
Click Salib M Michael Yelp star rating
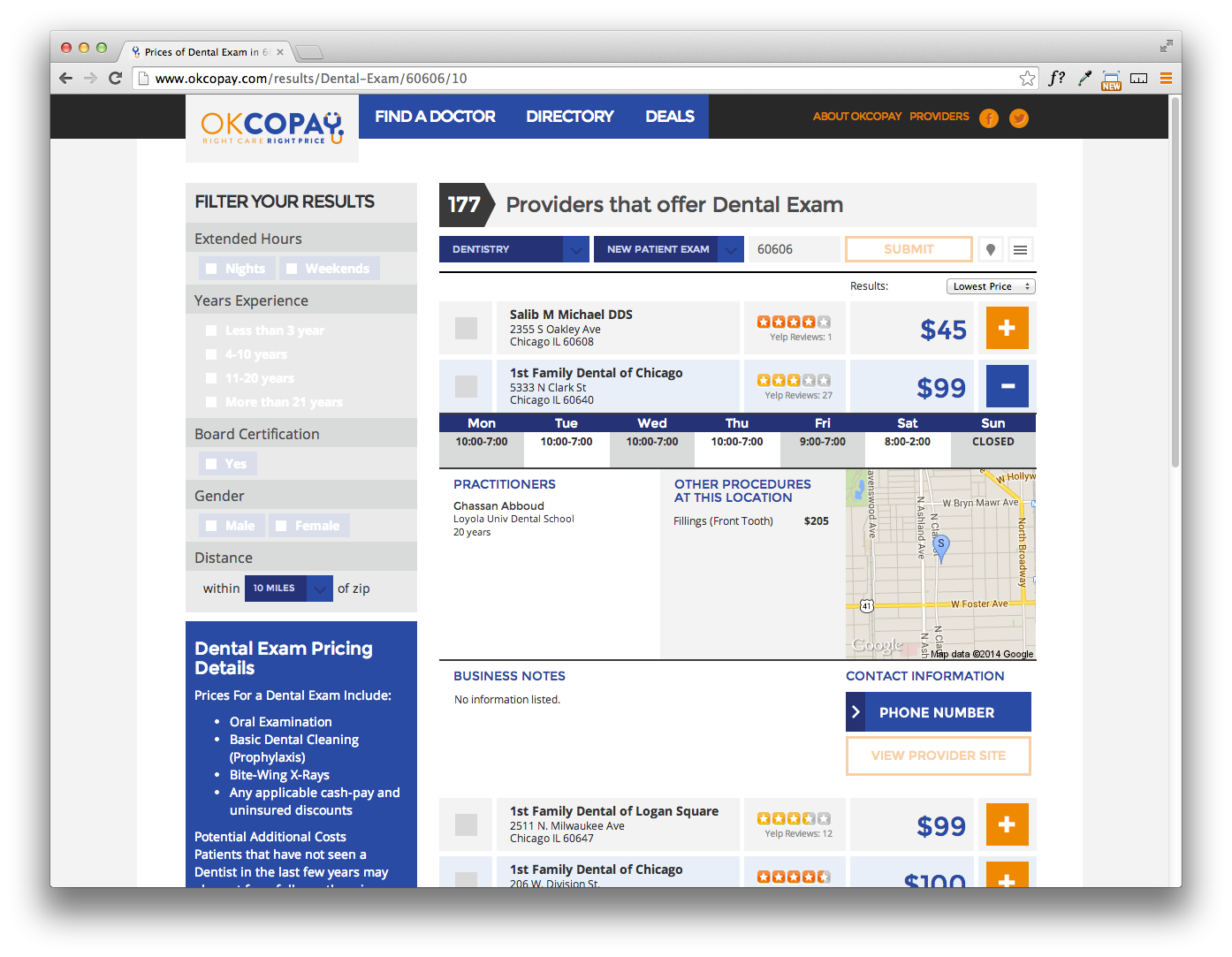point(794,322)
